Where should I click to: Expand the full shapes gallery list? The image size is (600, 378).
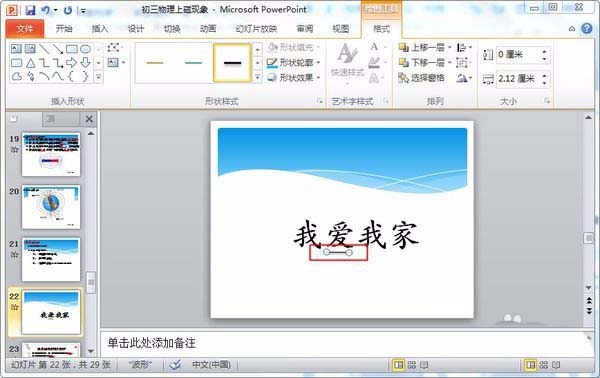99,77
